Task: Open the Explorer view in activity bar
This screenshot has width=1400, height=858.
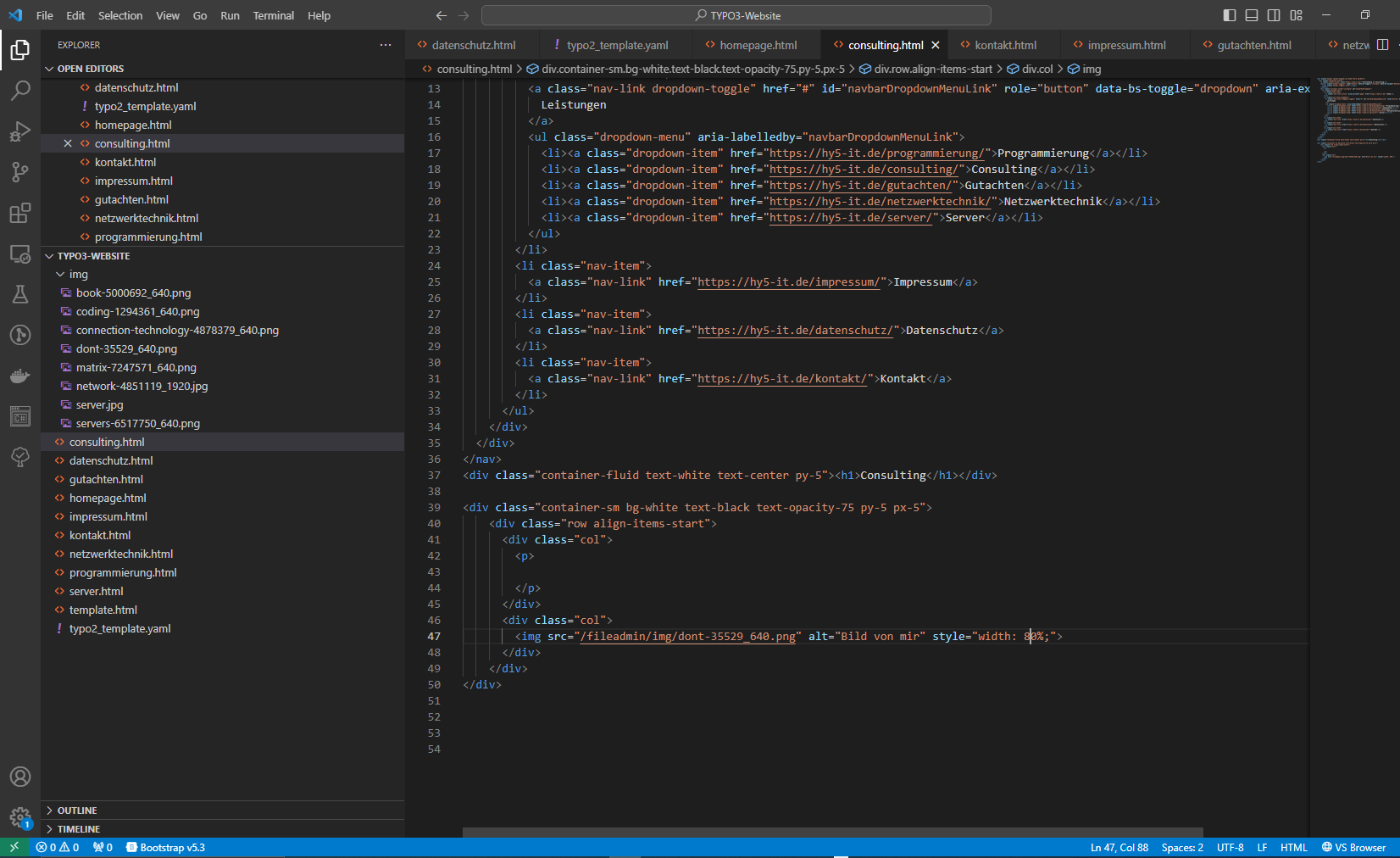Action: [x=20, y=50]
